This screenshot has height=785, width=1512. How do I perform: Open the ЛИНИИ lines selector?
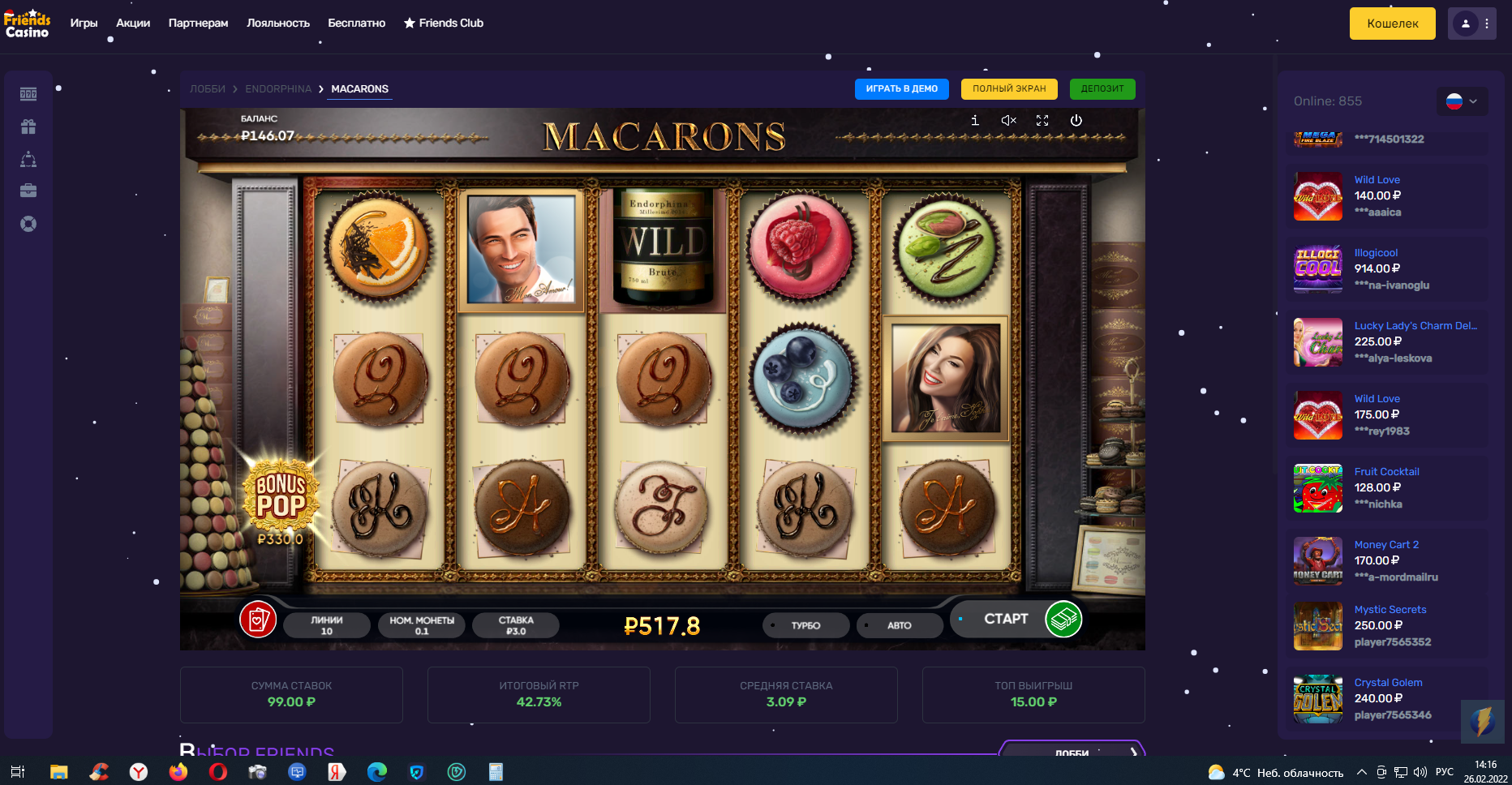click(327, 625)
